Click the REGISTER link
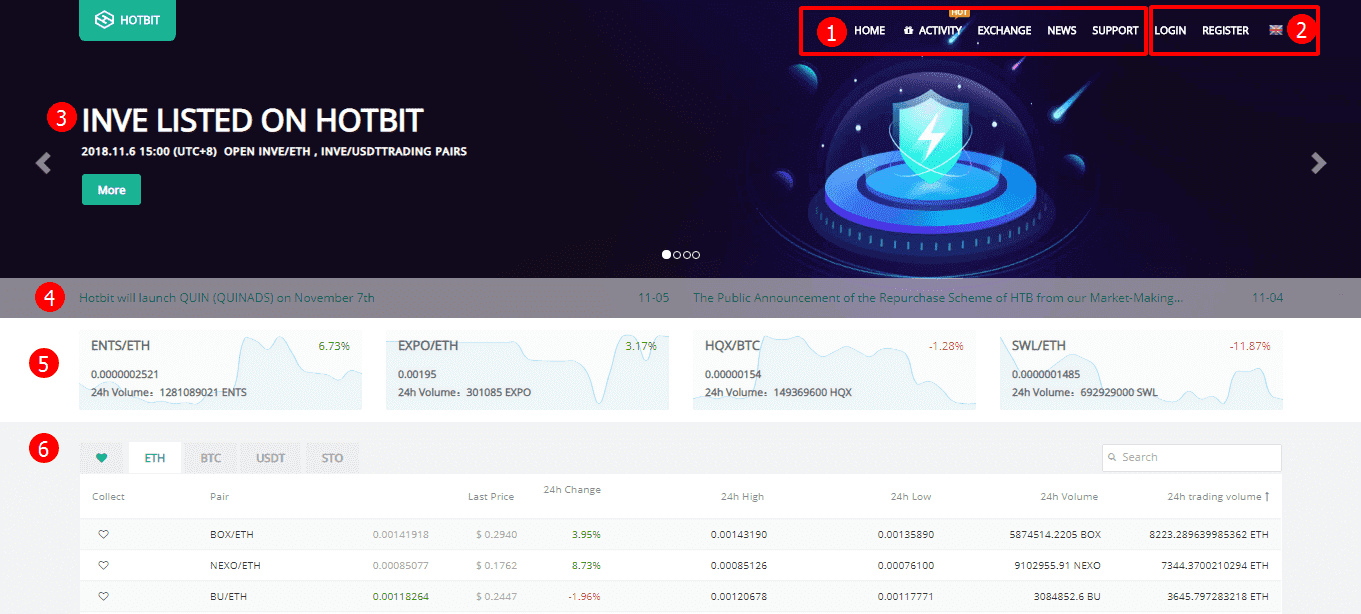 tap(1225, 31)
